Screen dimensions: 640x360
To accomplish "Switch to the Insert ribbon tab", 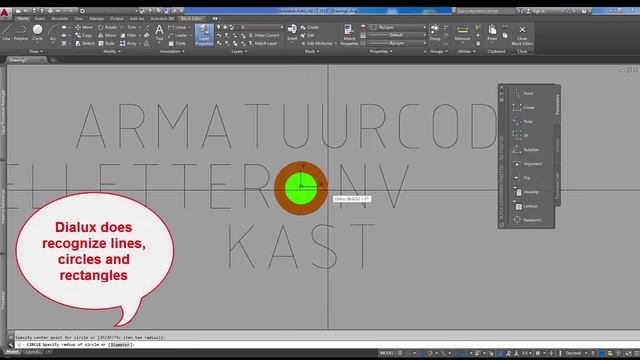I will coord(40,18).
